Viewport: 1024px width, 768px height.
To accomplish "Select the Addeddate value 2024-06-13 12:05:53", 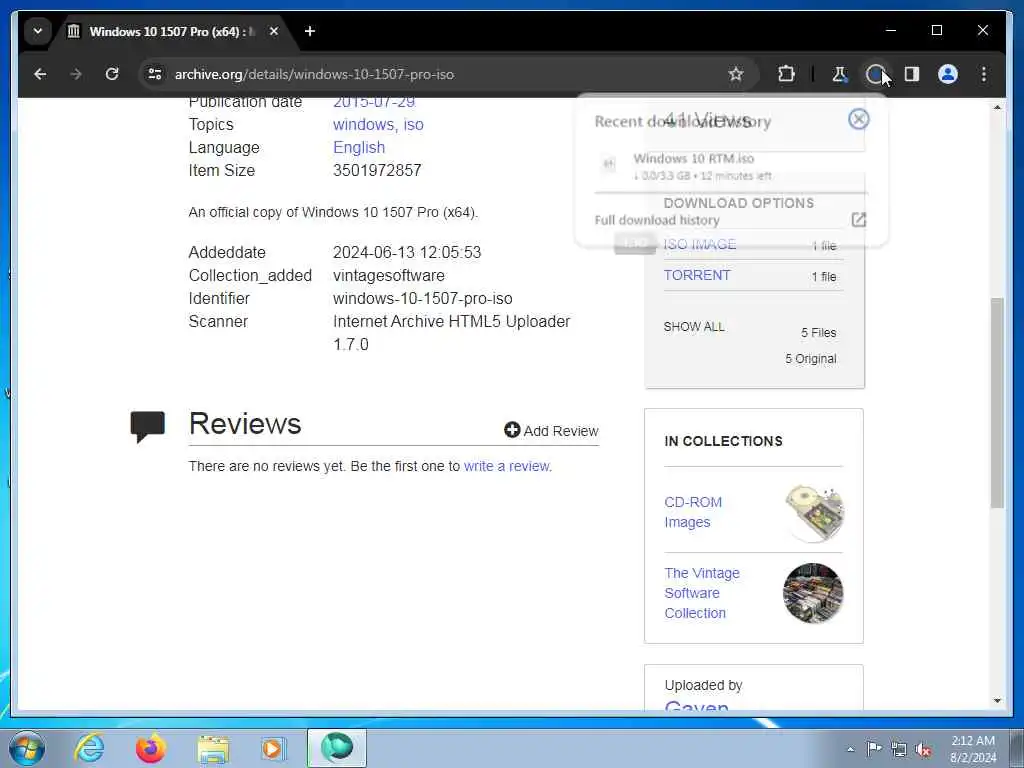I will coord(407,252).
